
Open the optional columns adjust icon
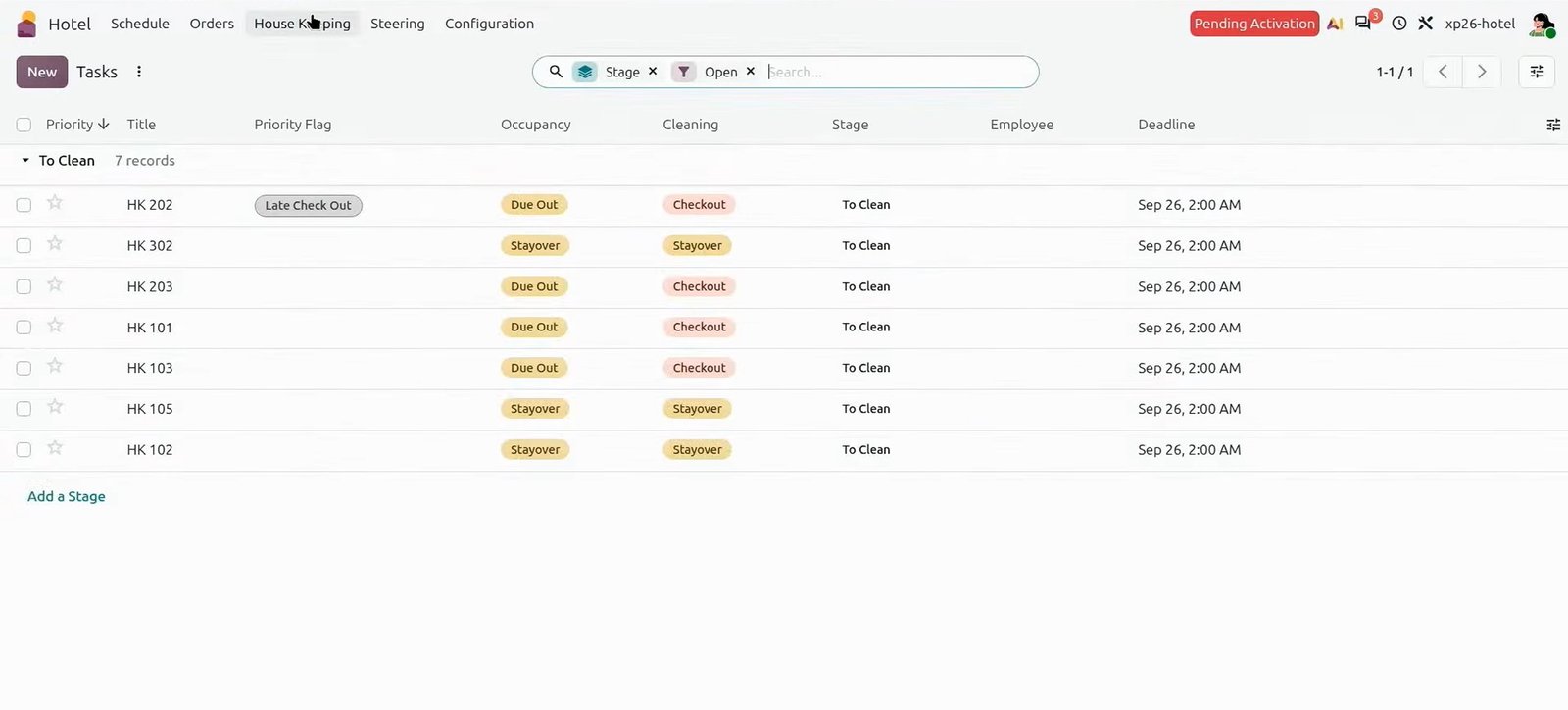pos(1553,125)
